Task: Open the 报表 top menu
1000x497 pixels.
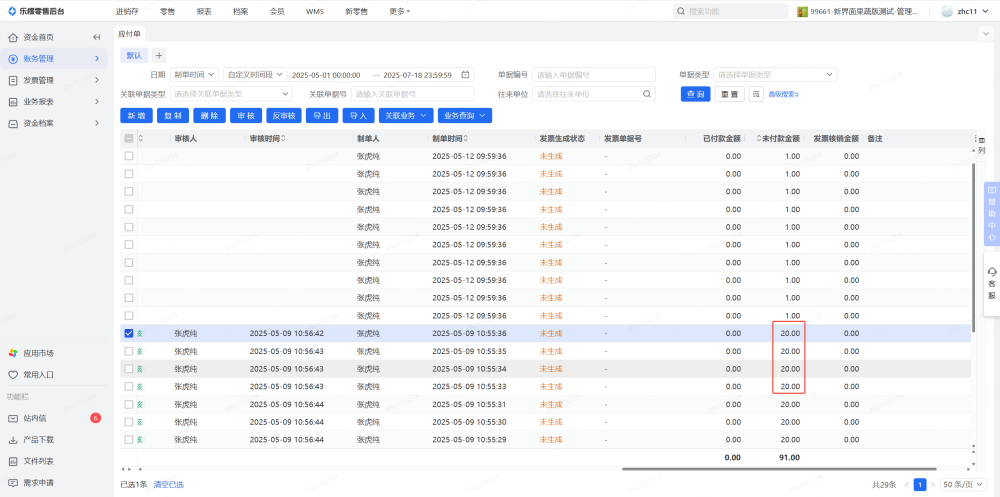Action: pos(204,11)
